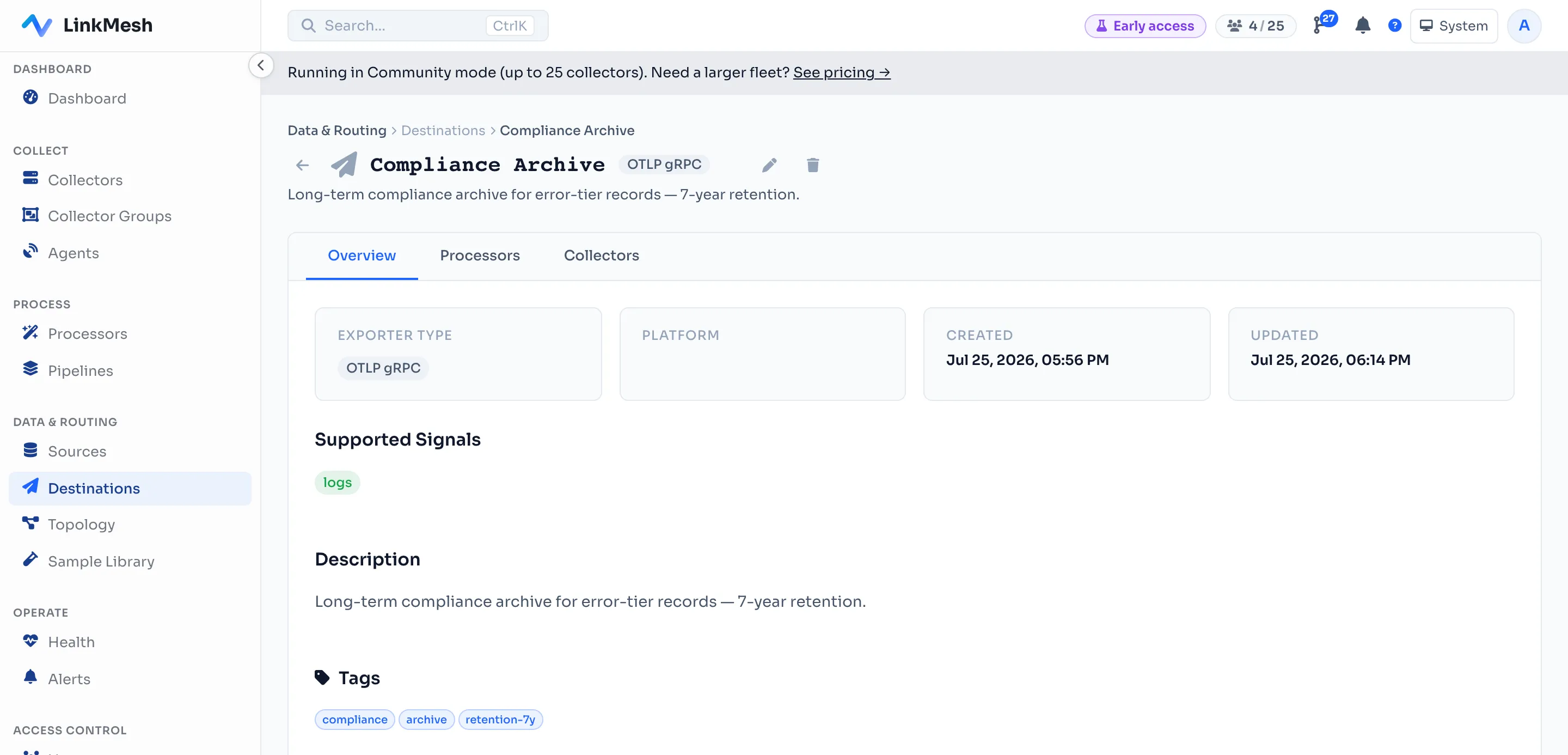
Task: Click the Compliance Archive page title
Action: [x=488, y=165]
